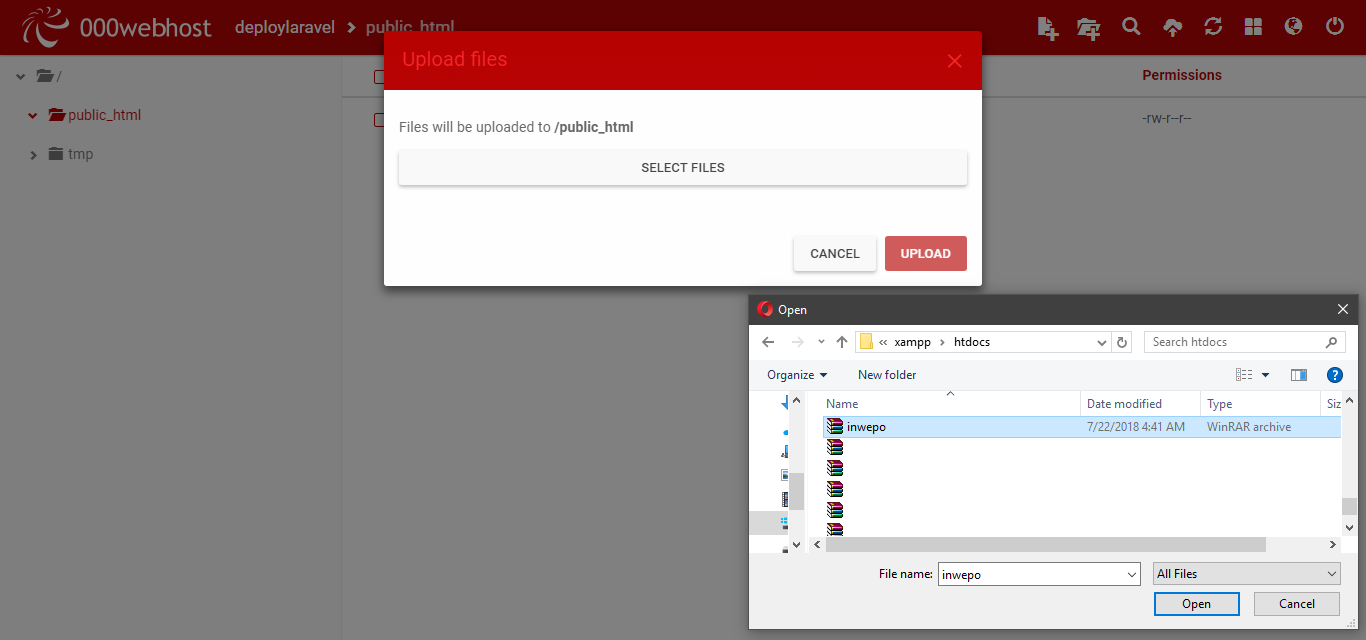The height and width of the screenshot is (640, 1366).
Task: Click CANCEL in the Upload files modal
Action: click(835, 254)
